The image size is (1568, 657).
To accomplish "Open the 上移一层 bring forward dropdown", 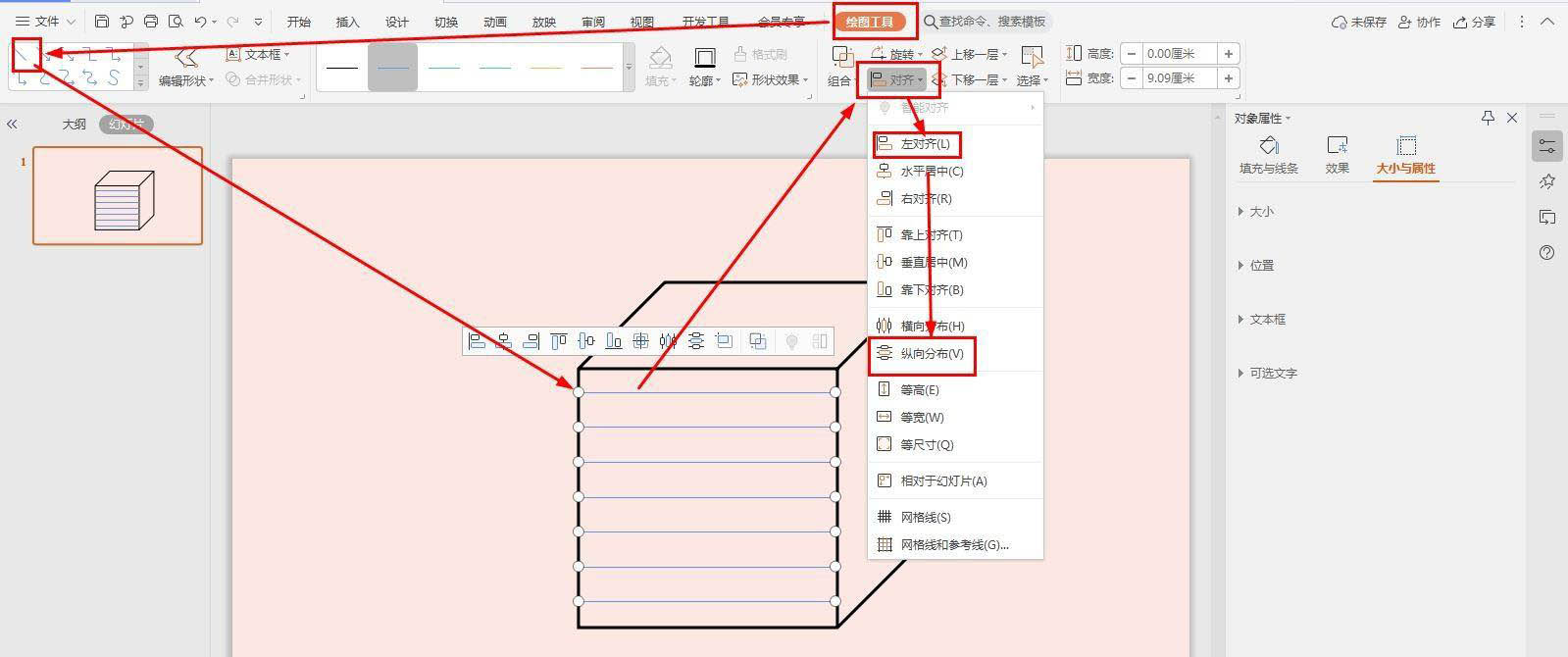I will click(970, 55).
